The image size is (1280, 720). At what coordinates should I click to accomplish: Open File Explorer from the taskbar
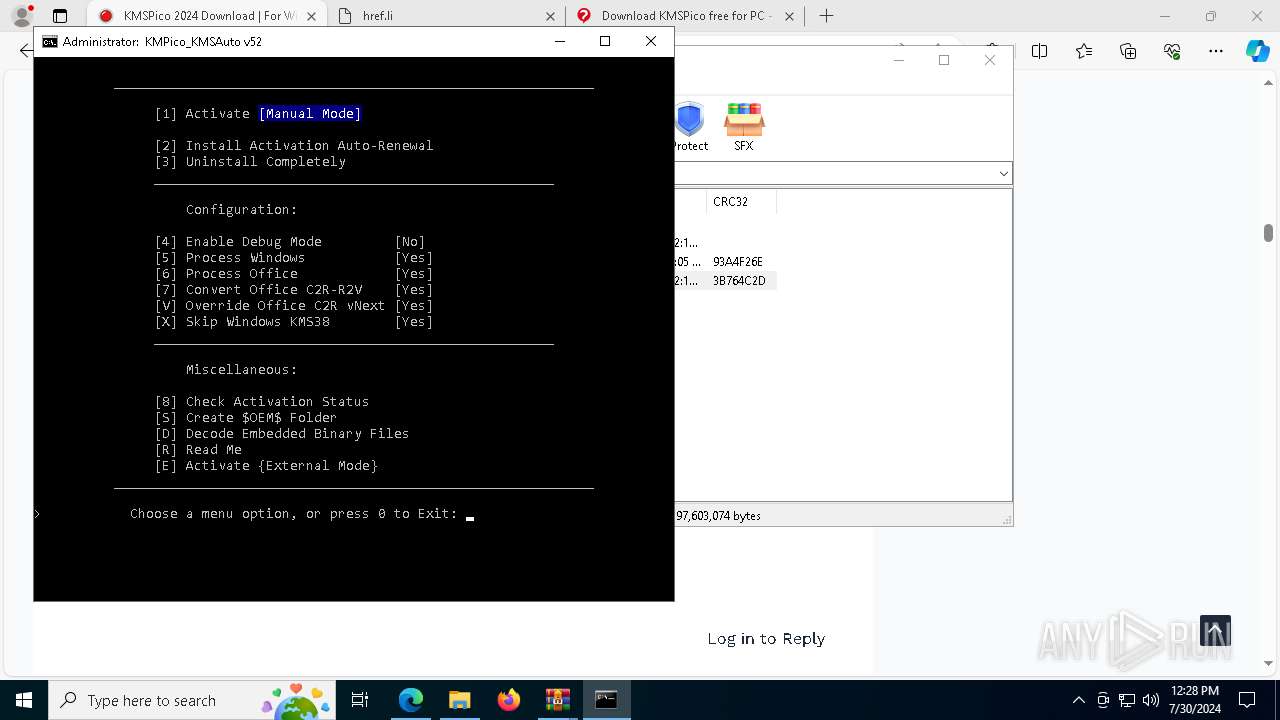click(459, 700)
